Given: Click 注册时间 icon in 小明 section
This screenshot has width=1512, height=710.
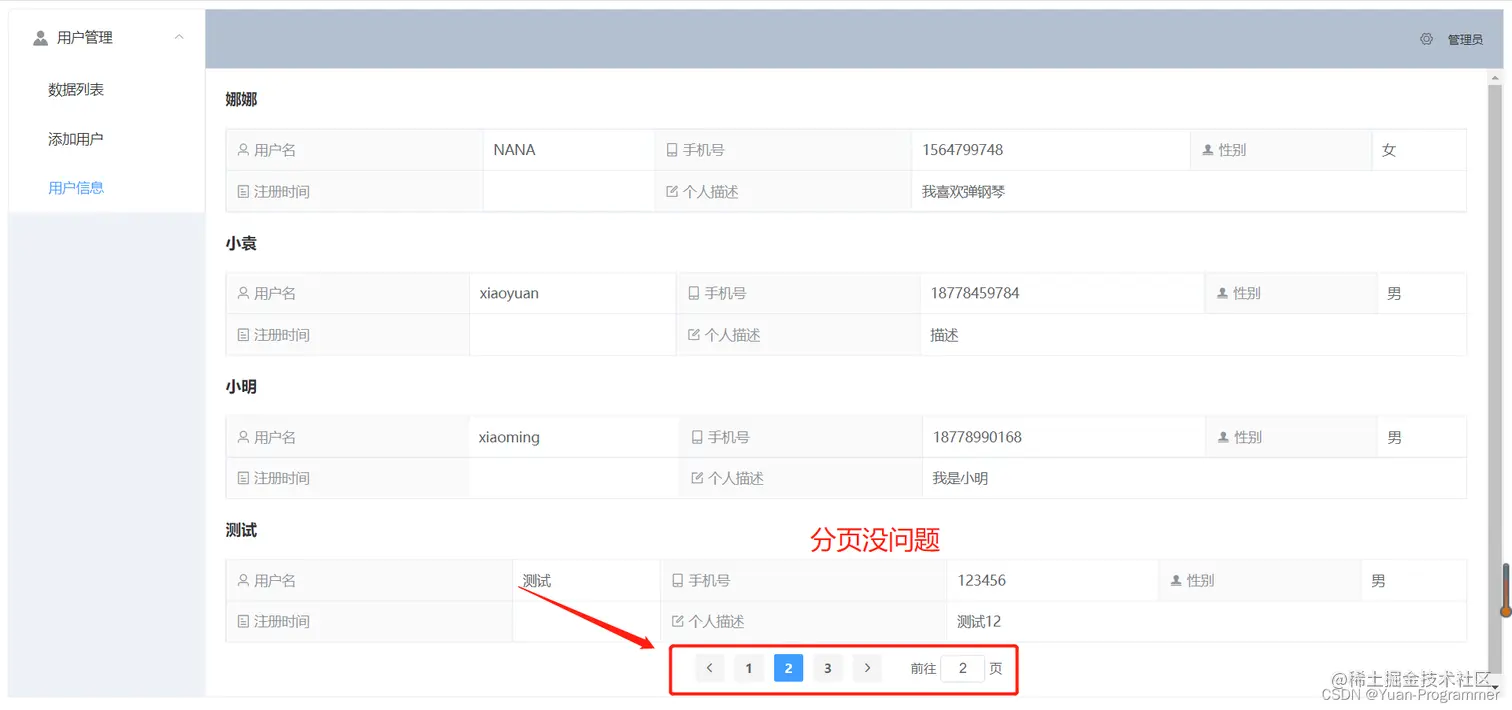Looking at the screenshot, I should (243, 478).
